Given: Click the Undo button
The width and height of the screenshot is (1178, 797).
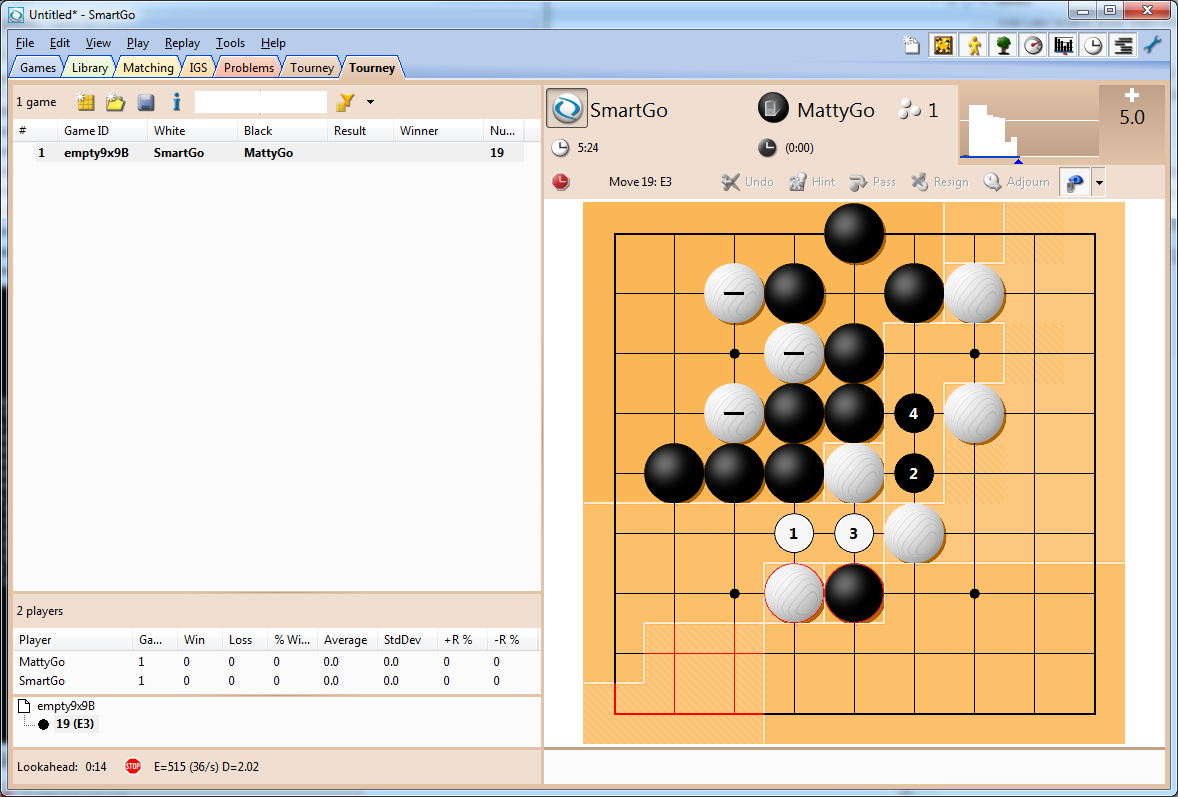Looking at the screenshot, I should tap(747, 182).
